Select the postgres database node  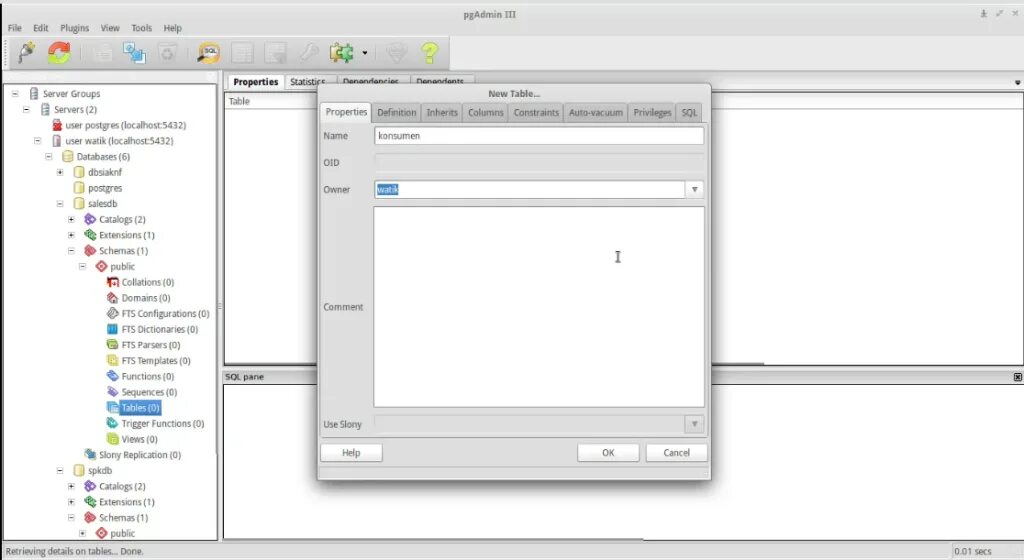pyautogui.click(x=104, y=188)
